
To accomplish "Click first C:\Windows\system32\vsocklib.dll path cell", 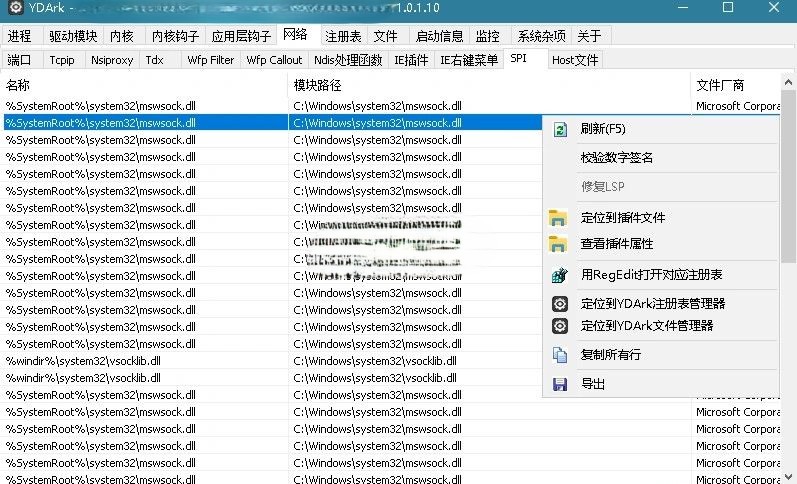I will [x=375, y=361].
